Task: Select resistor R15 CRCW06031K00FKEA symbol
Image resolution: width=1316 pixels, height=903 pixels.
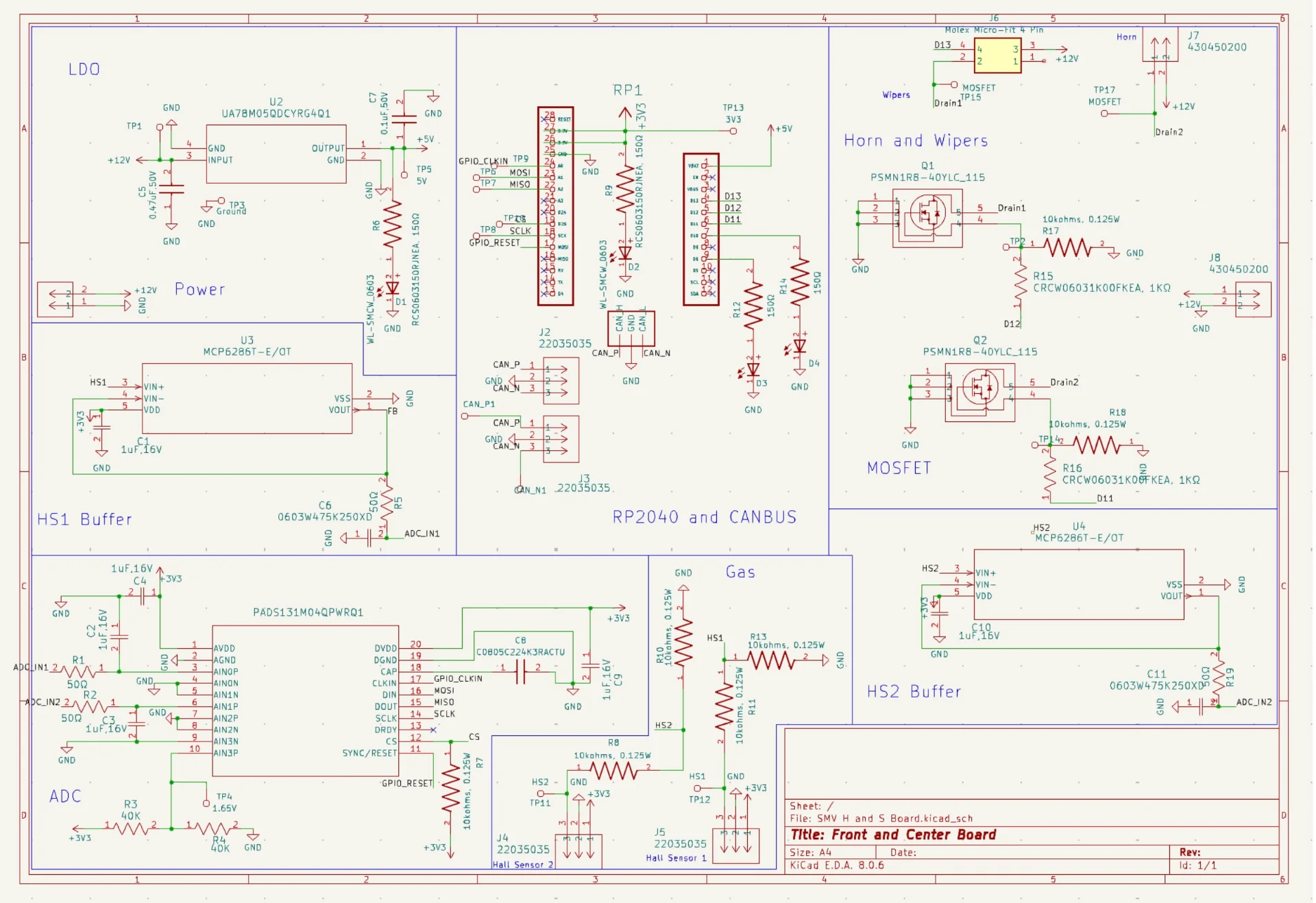Action: click(x=1021, y=282)
